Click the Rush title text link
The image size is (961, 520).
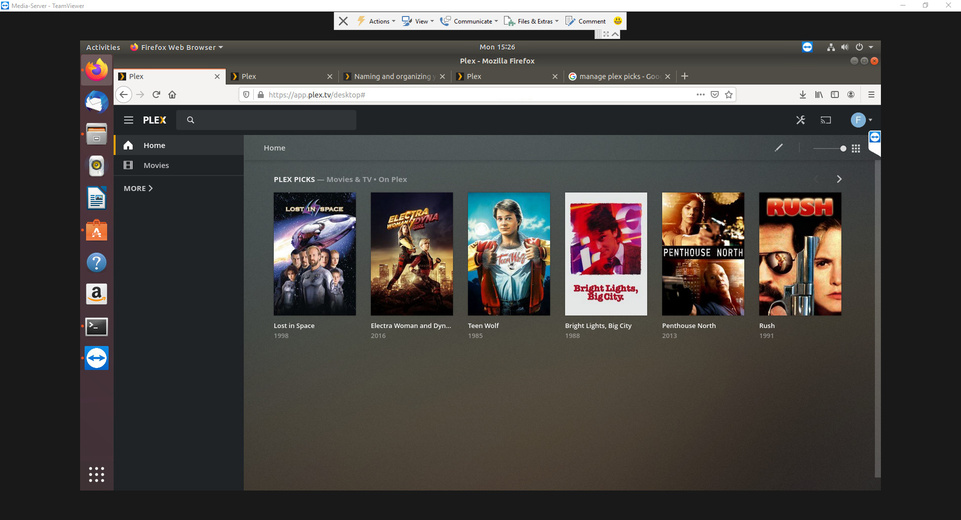click(767, 326)
